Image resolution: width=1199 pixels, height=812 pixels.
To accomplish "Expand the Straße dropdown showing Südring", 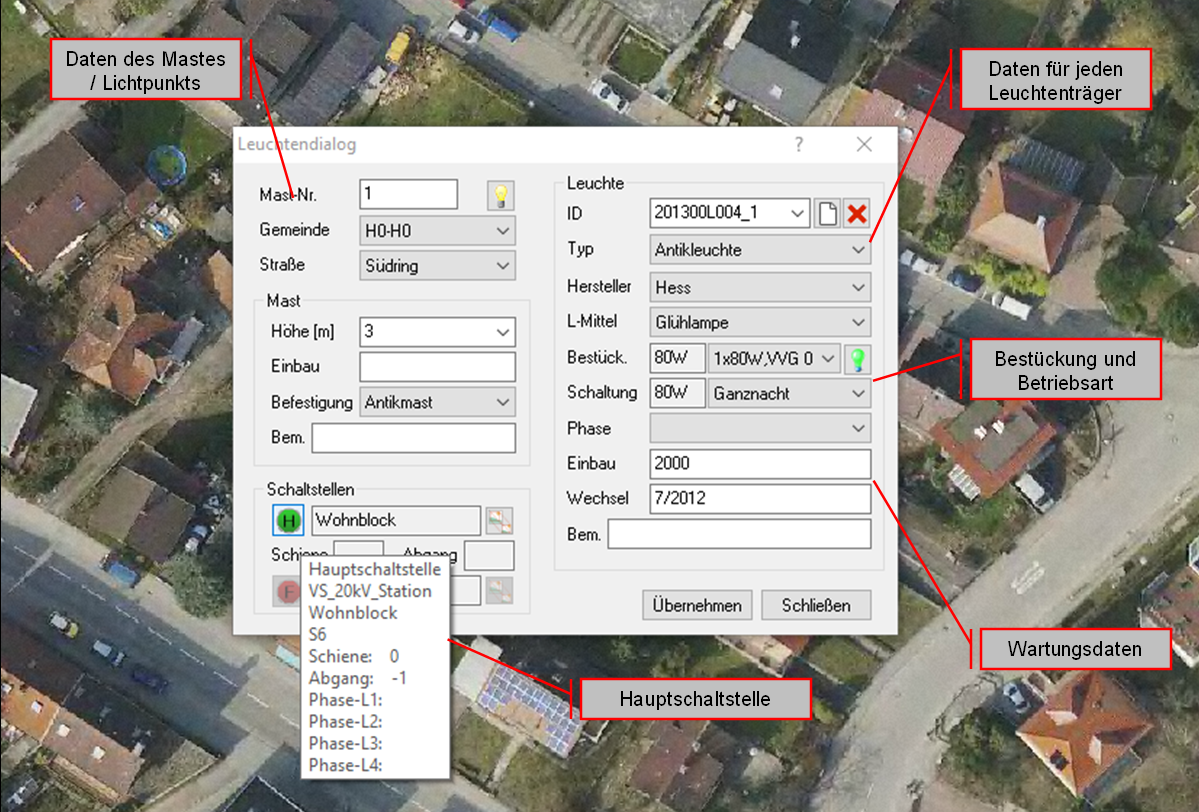I will tap(437, 266).
